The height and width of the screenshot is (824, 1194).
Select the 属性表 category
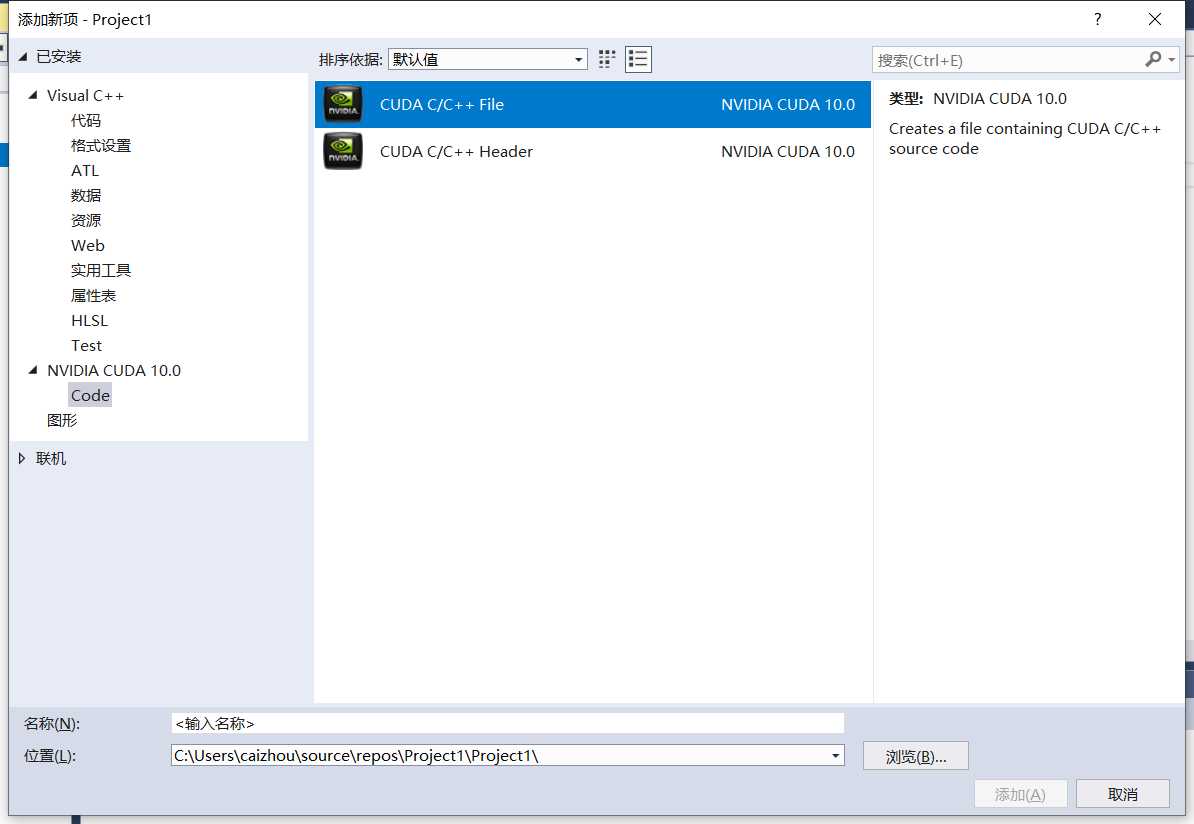pyautogui.click(x=94, y=295)
